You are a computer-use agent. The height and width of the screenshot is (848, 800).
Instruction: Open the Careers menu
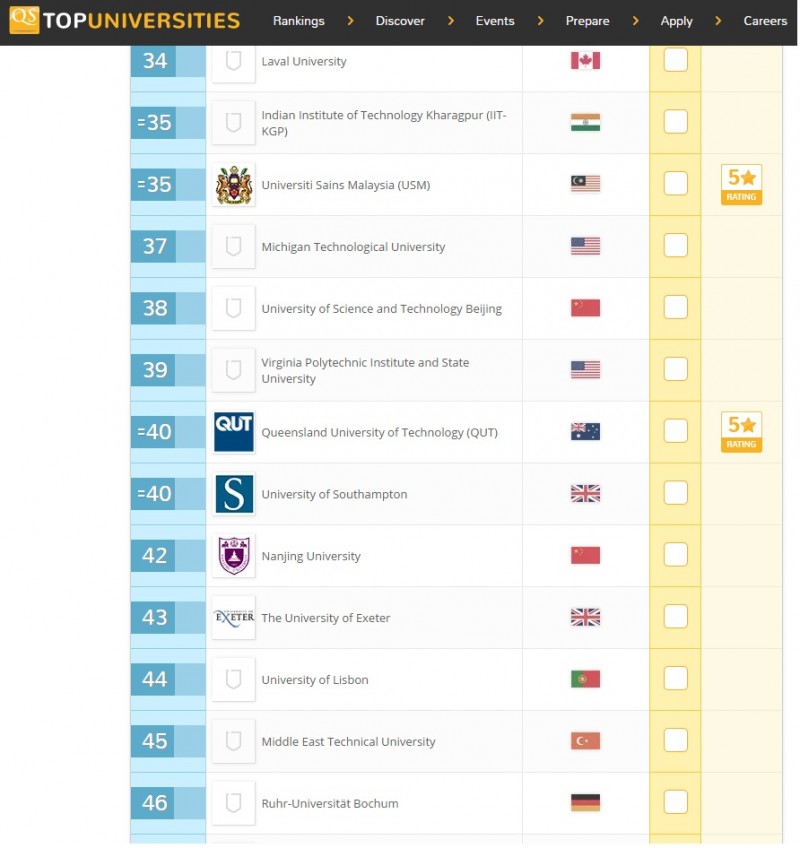pyautogui.click(x=765, y=21)
